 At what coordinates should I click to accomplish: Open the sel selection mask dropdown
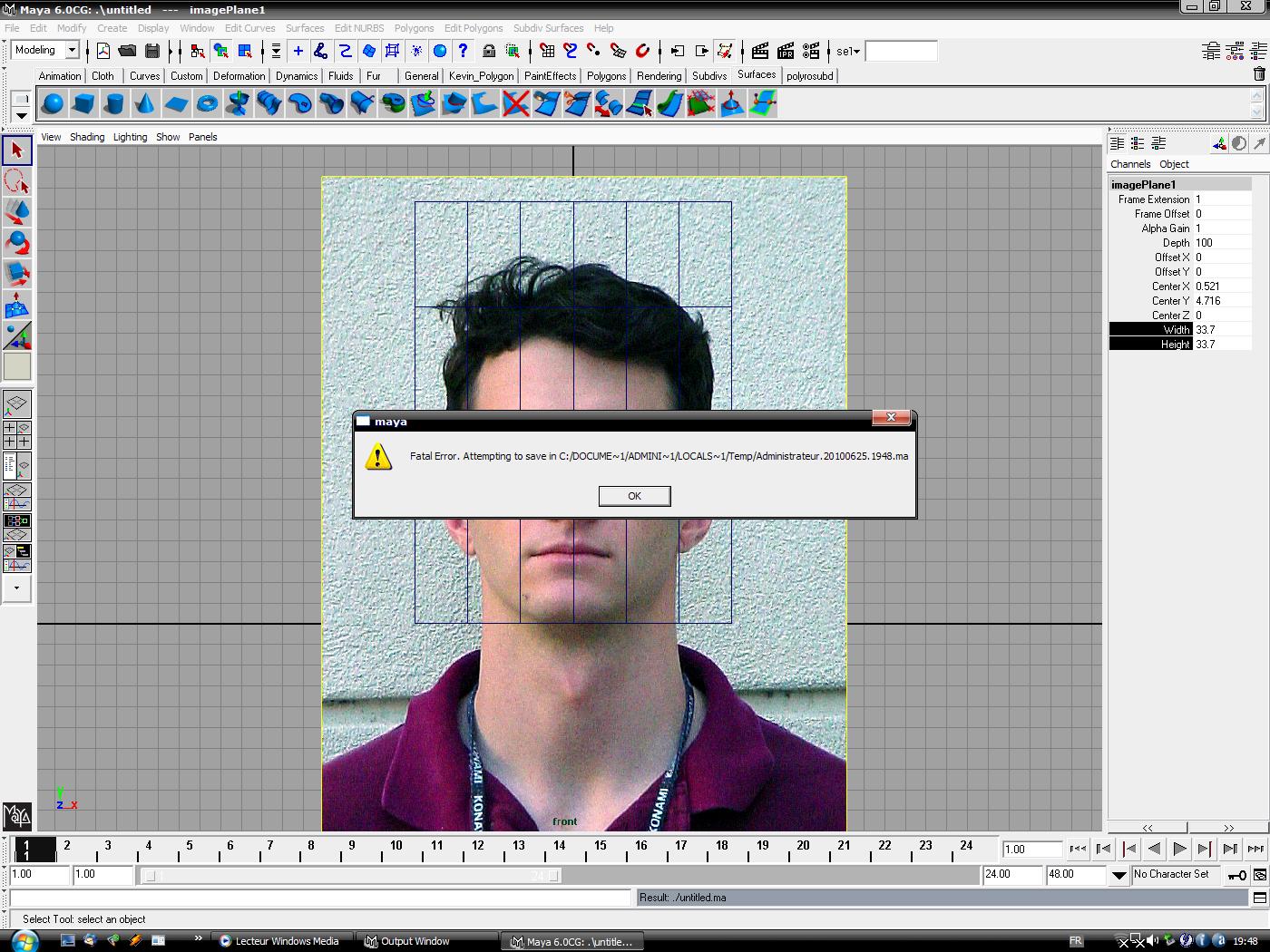coord(848,52)
